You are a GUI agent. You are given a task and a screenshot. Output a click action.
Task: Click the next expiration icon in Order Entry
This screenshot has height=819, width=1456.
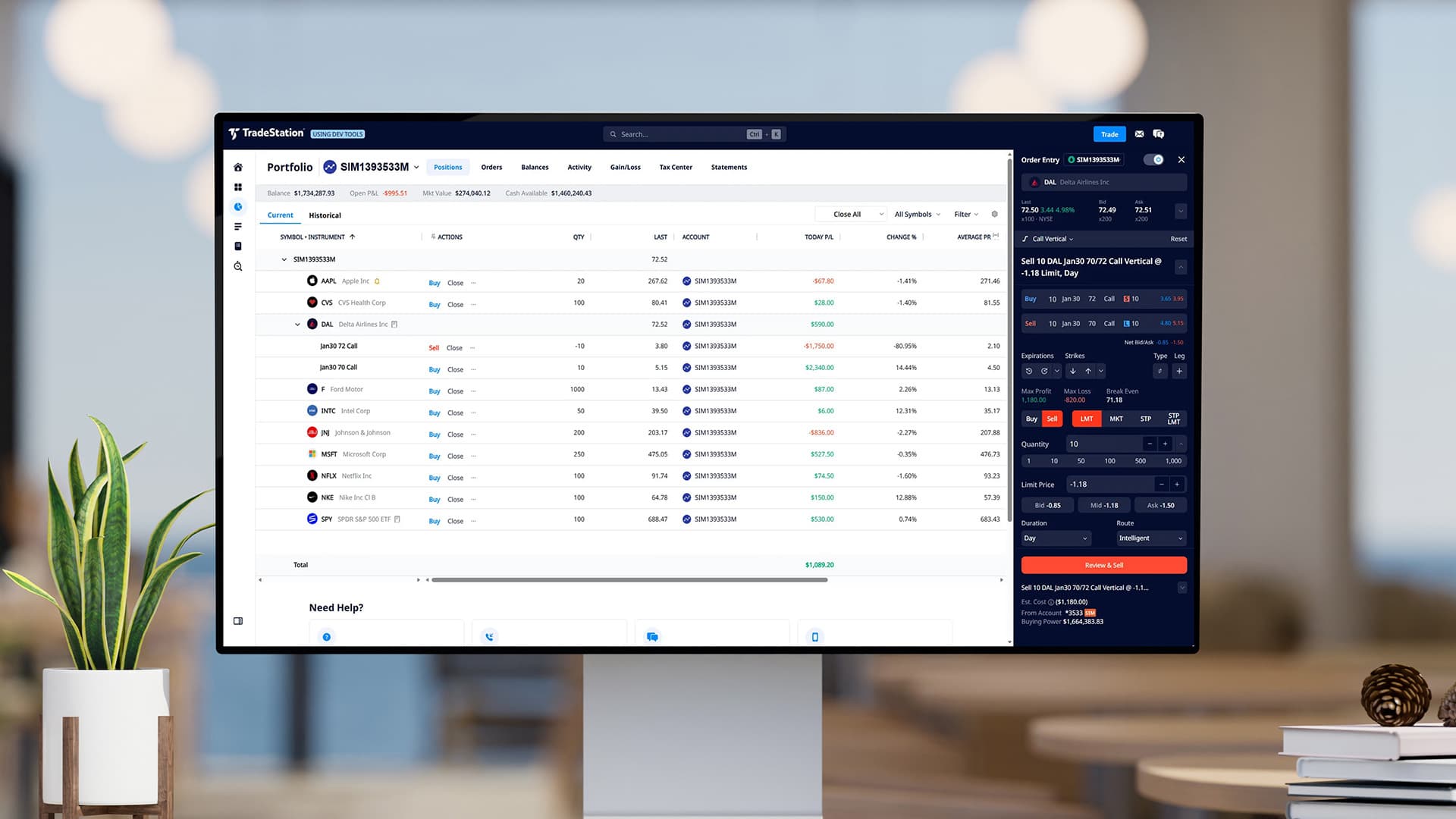click(1044, 372)
